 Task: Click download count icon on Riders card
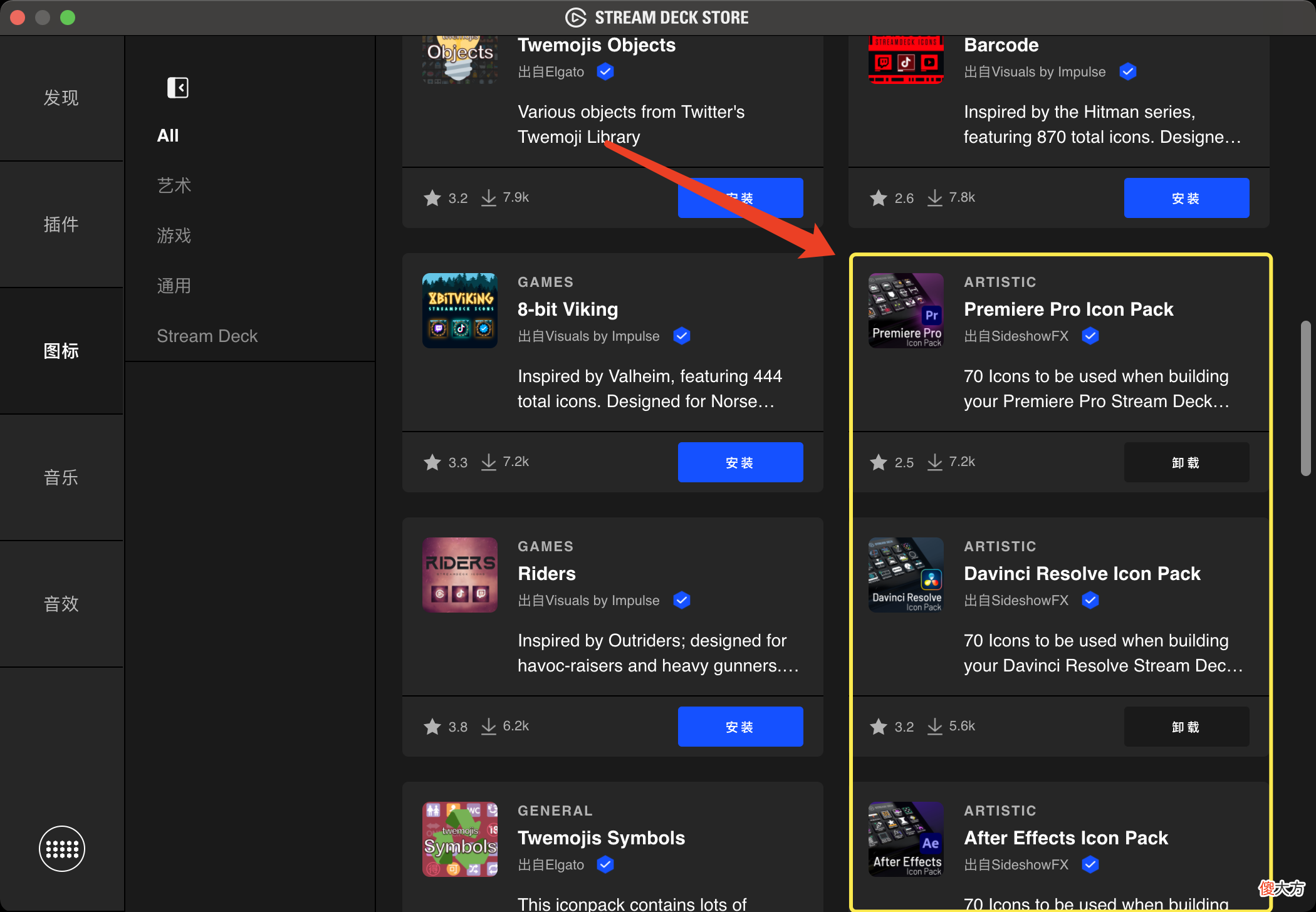pos(489,727)
